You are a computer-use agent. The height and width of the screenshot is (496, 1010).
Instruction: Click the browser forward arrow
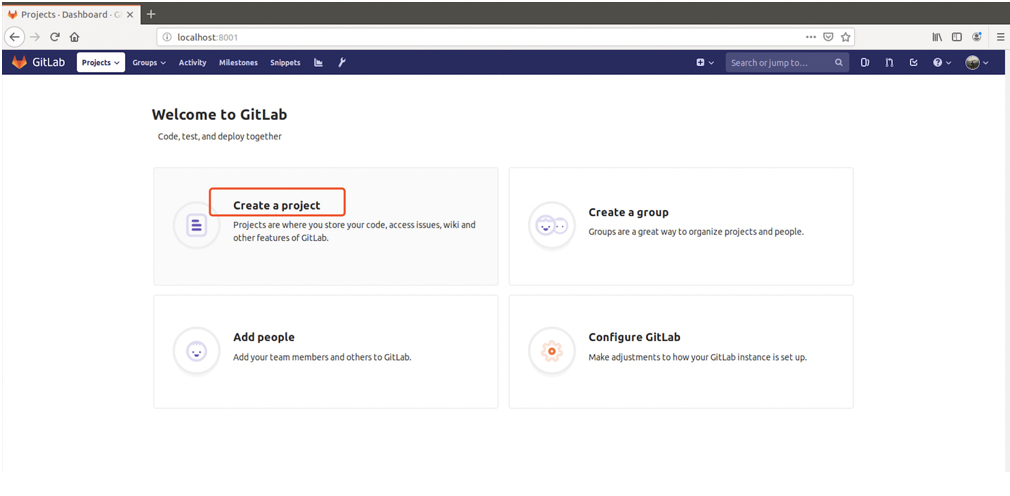(x=35, y=37)
